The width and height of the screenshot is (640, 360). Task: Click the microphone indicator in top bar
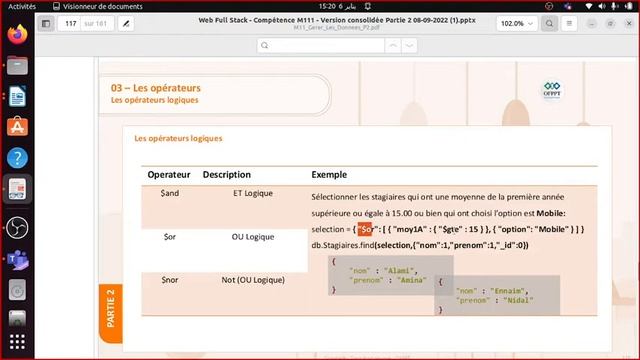point(615,6)
